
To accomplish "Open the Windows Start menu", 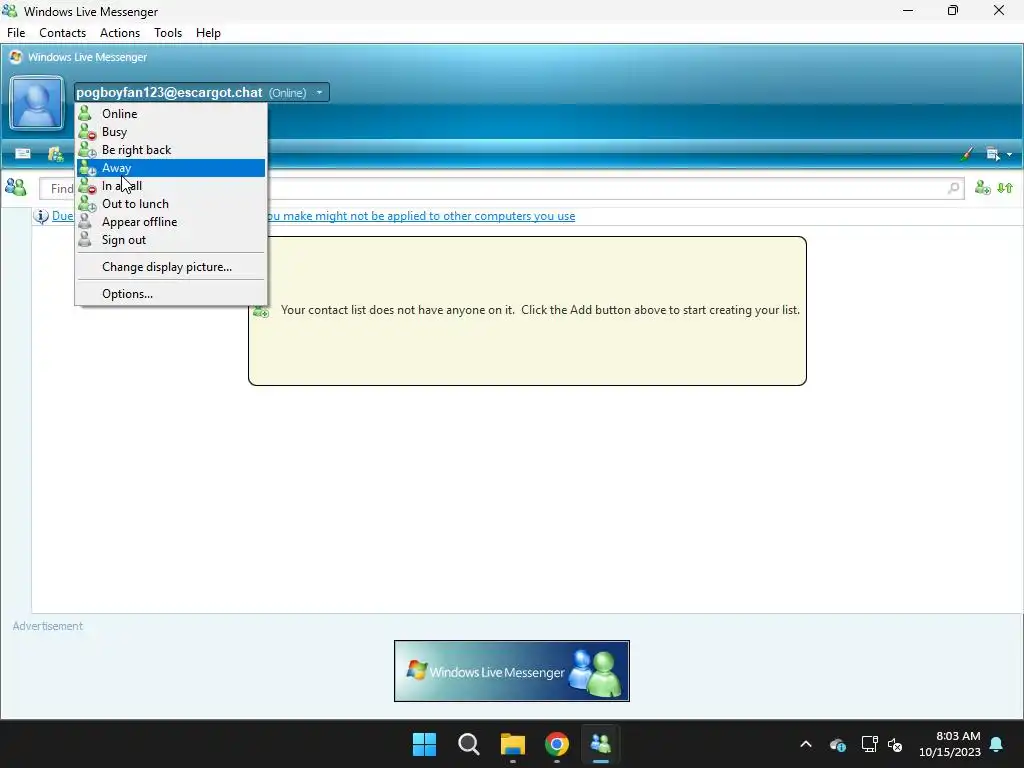I will tap(424, 744).
